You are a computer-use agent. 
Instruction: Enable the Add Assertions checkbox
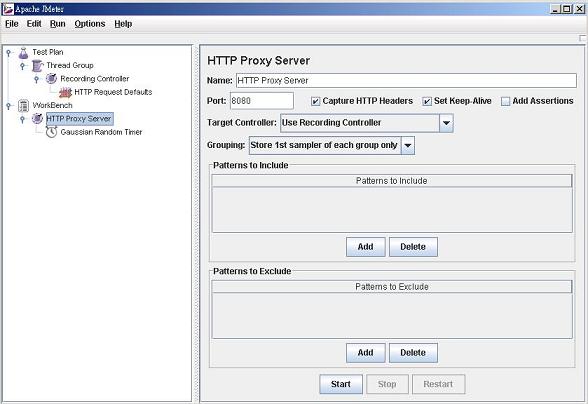click(x=506, y=101)
